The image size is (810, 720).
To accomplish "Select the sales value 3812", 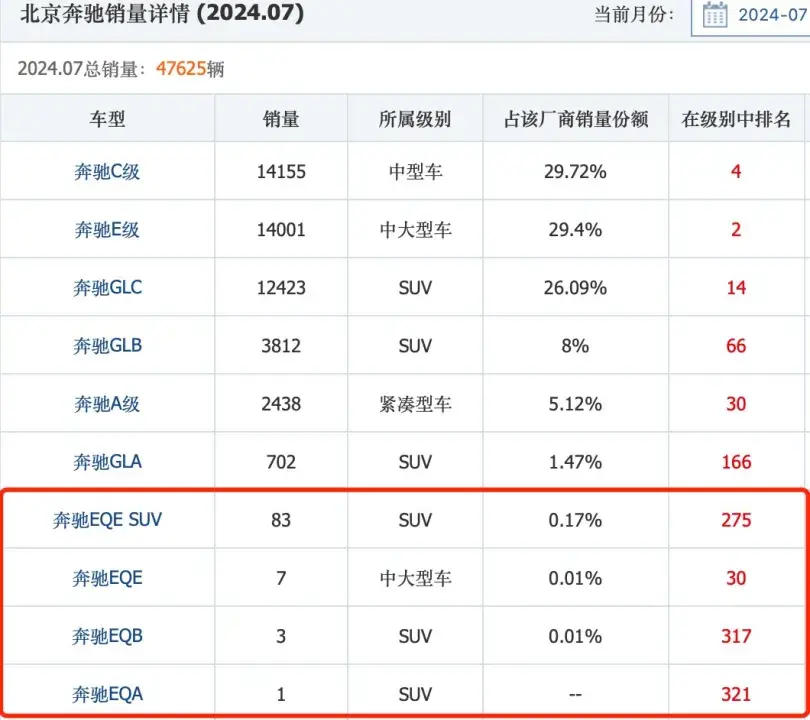I will [281, 346].
